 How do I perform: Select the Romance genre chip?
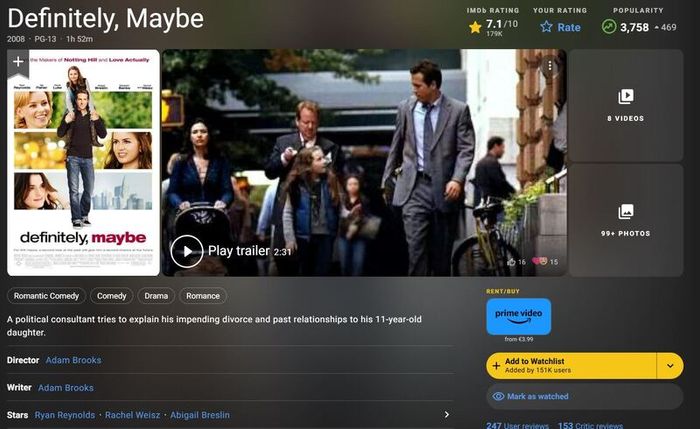[x=203, y=296]
